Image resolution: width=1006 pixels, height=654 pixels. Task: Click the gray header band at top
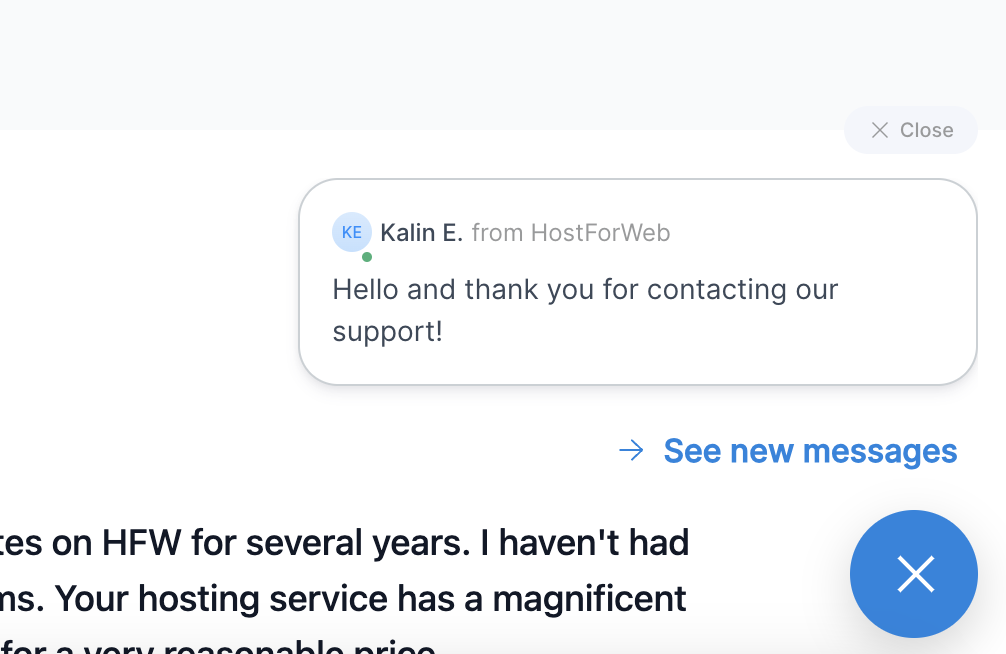(x=400, y=60)
